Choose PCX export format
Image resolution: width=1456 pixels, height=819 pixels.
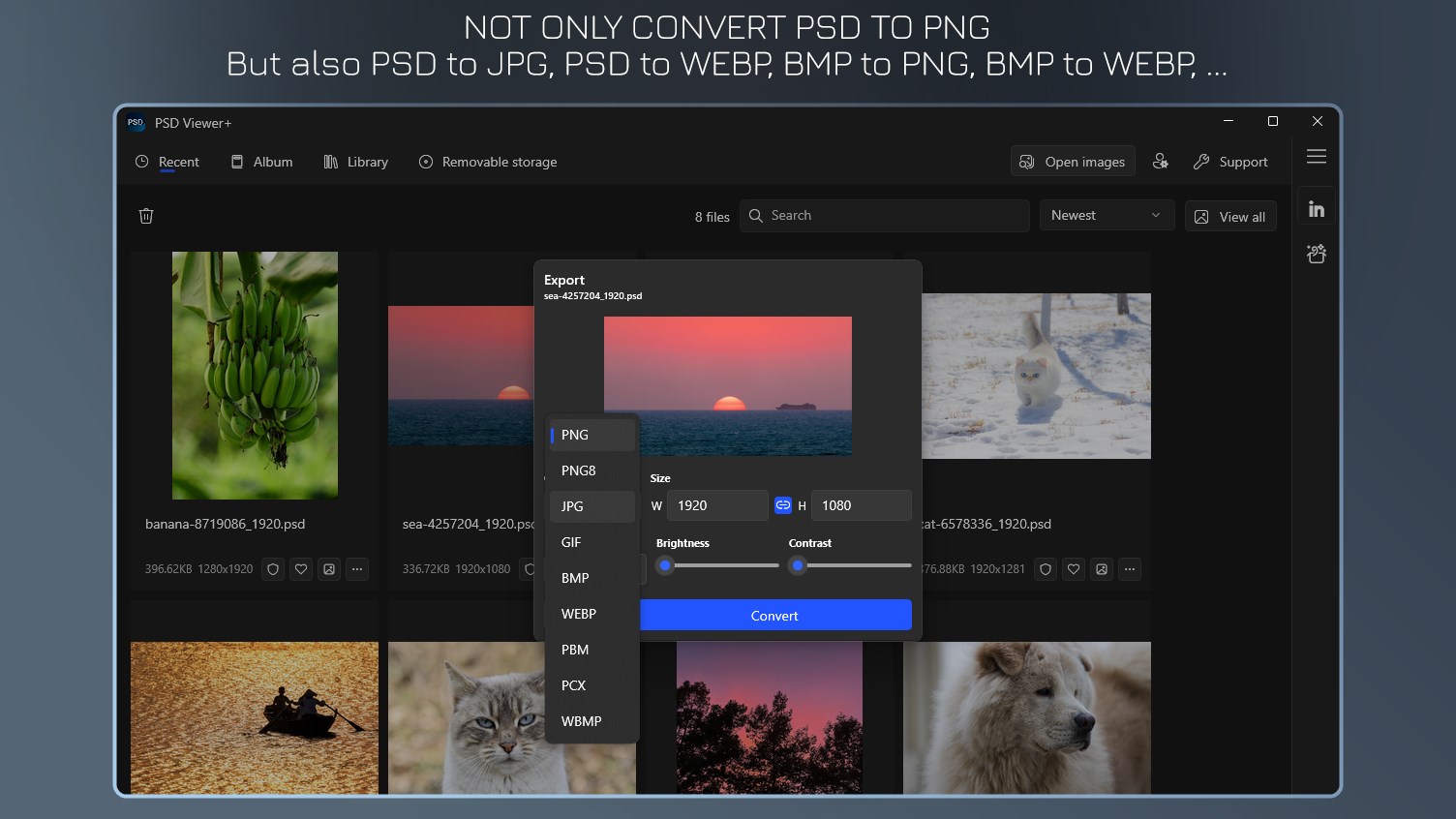(x=592, y=685)
